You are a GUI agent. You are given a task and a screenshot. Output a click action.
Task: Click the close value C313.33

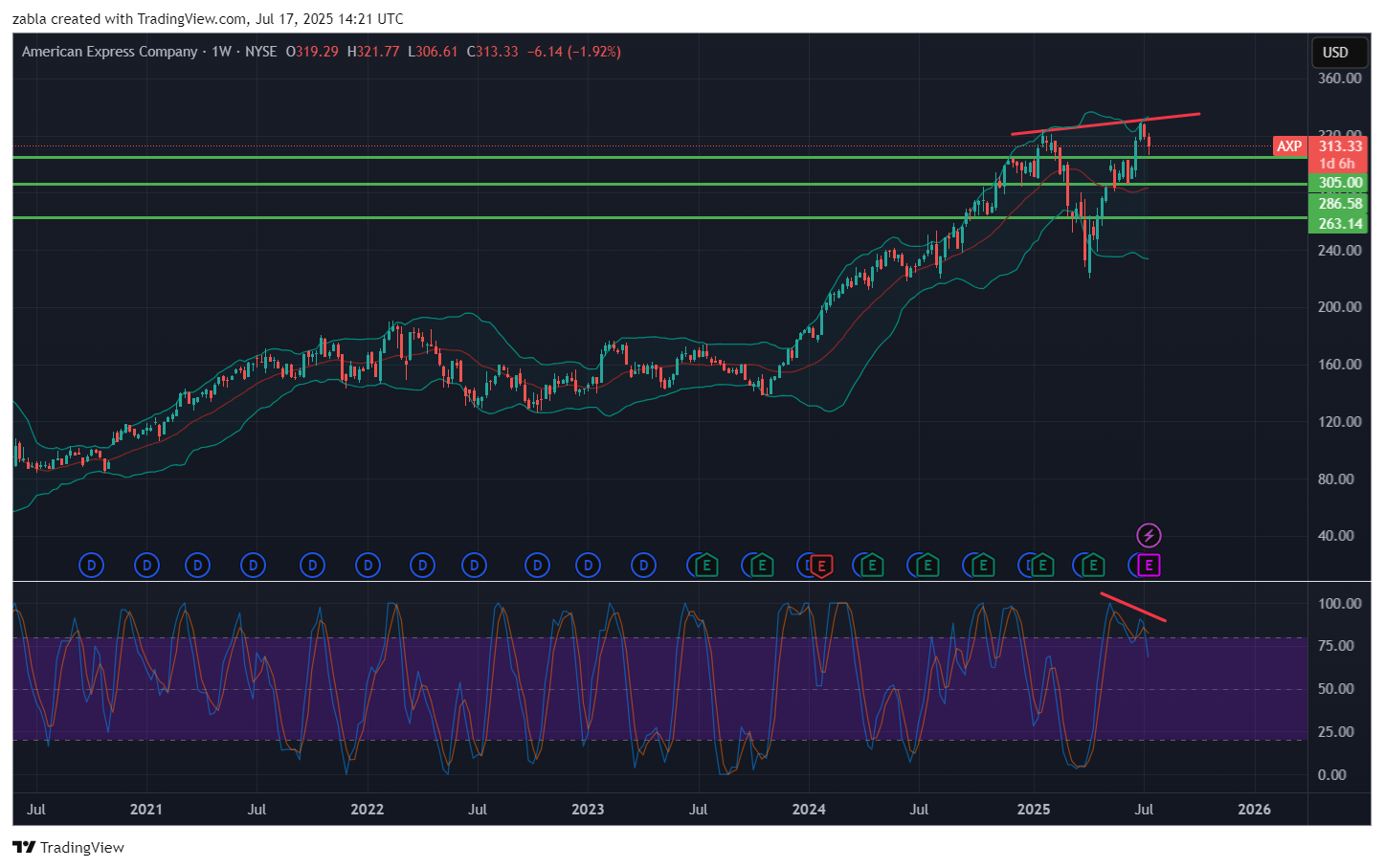492,52
